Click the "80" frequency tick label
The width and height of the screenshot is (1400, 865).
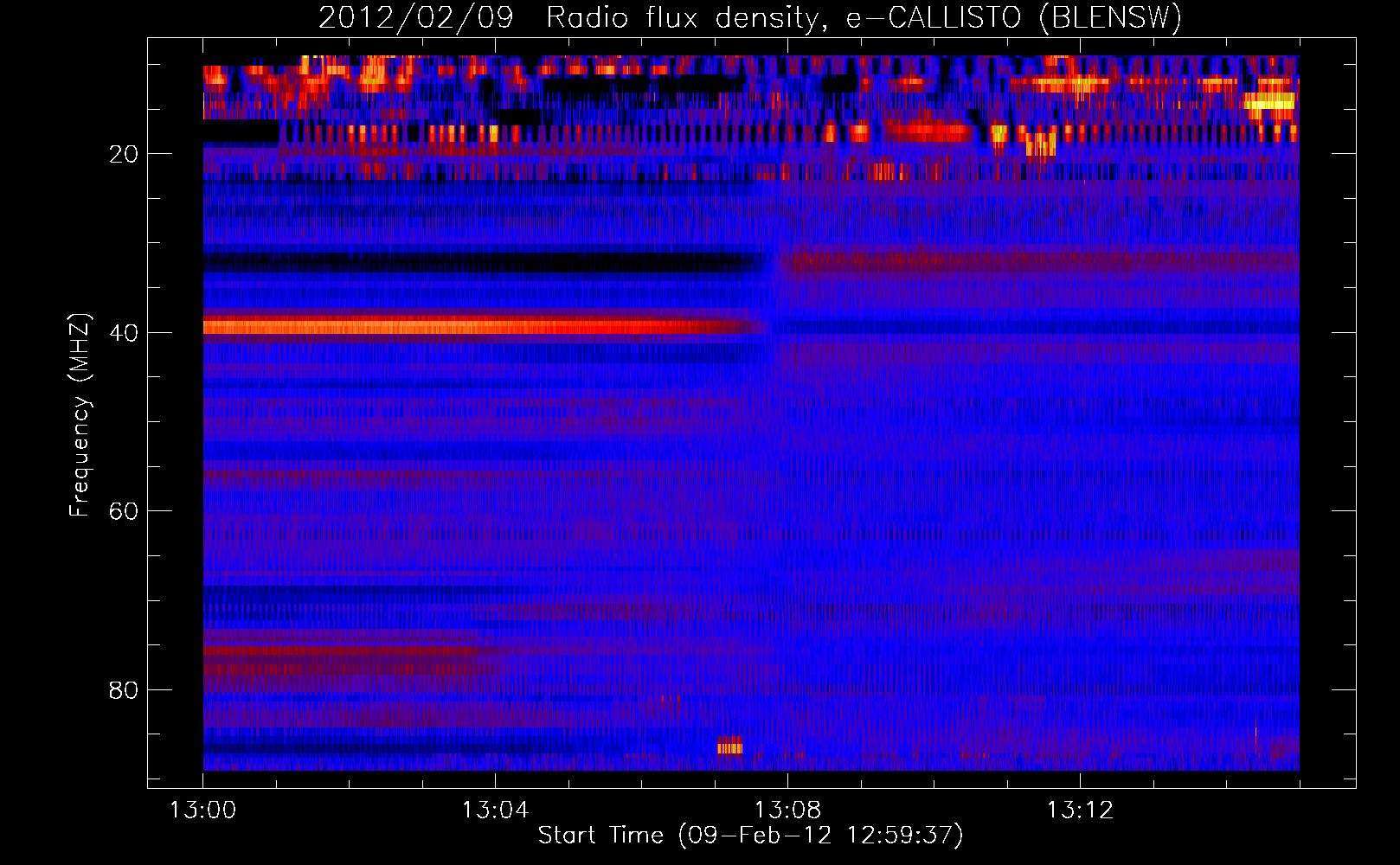[124, 690]
